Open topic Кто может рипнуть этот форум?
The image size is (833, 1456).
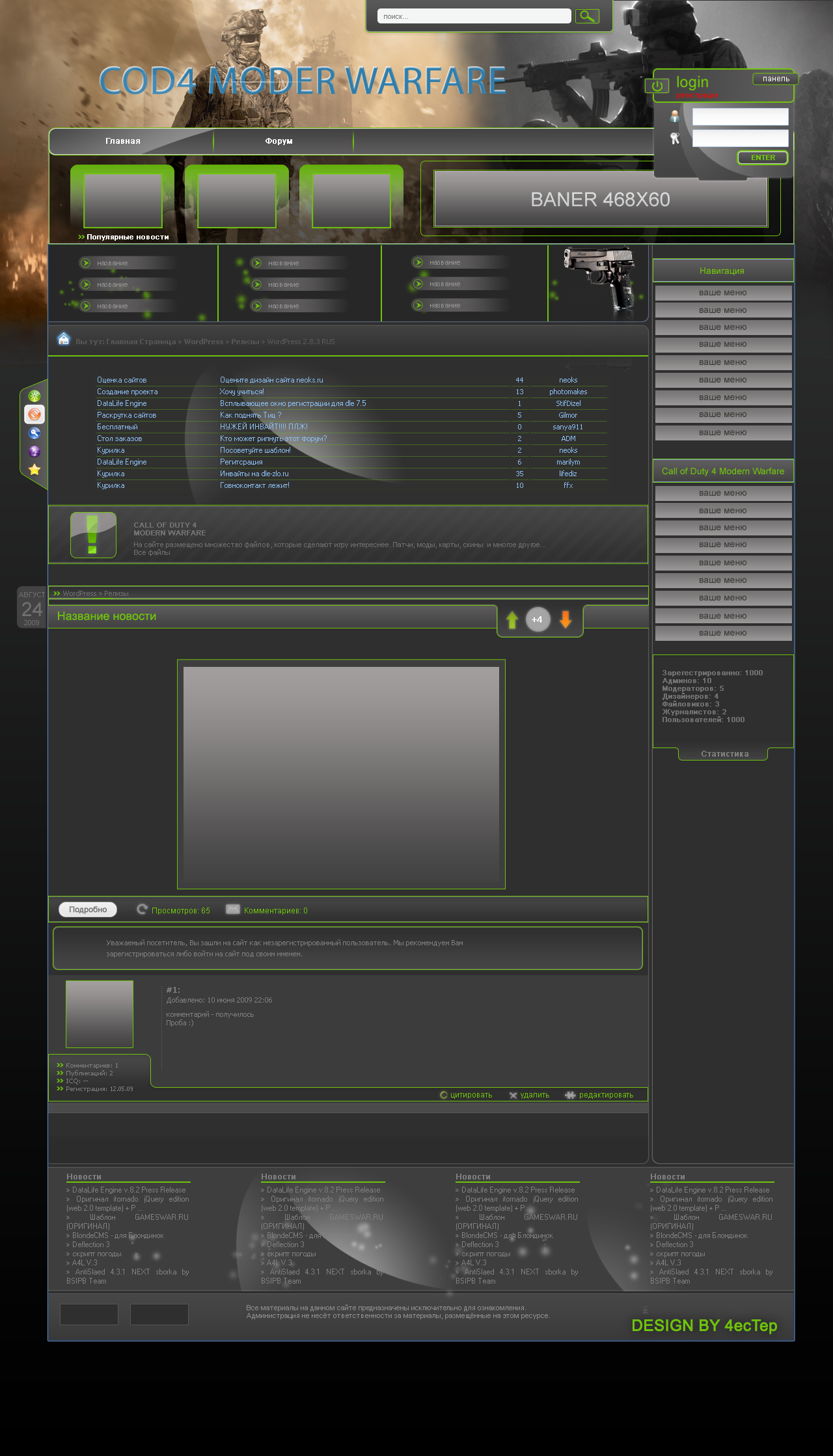(x=273, y=438)
